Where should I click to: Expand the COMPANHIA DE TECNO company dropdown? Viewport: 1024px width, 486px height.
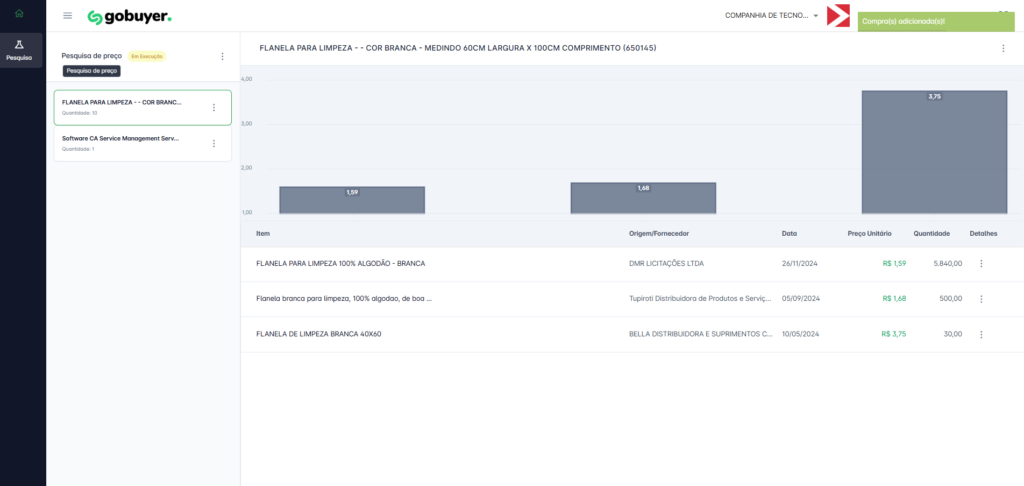click(771, 16)
